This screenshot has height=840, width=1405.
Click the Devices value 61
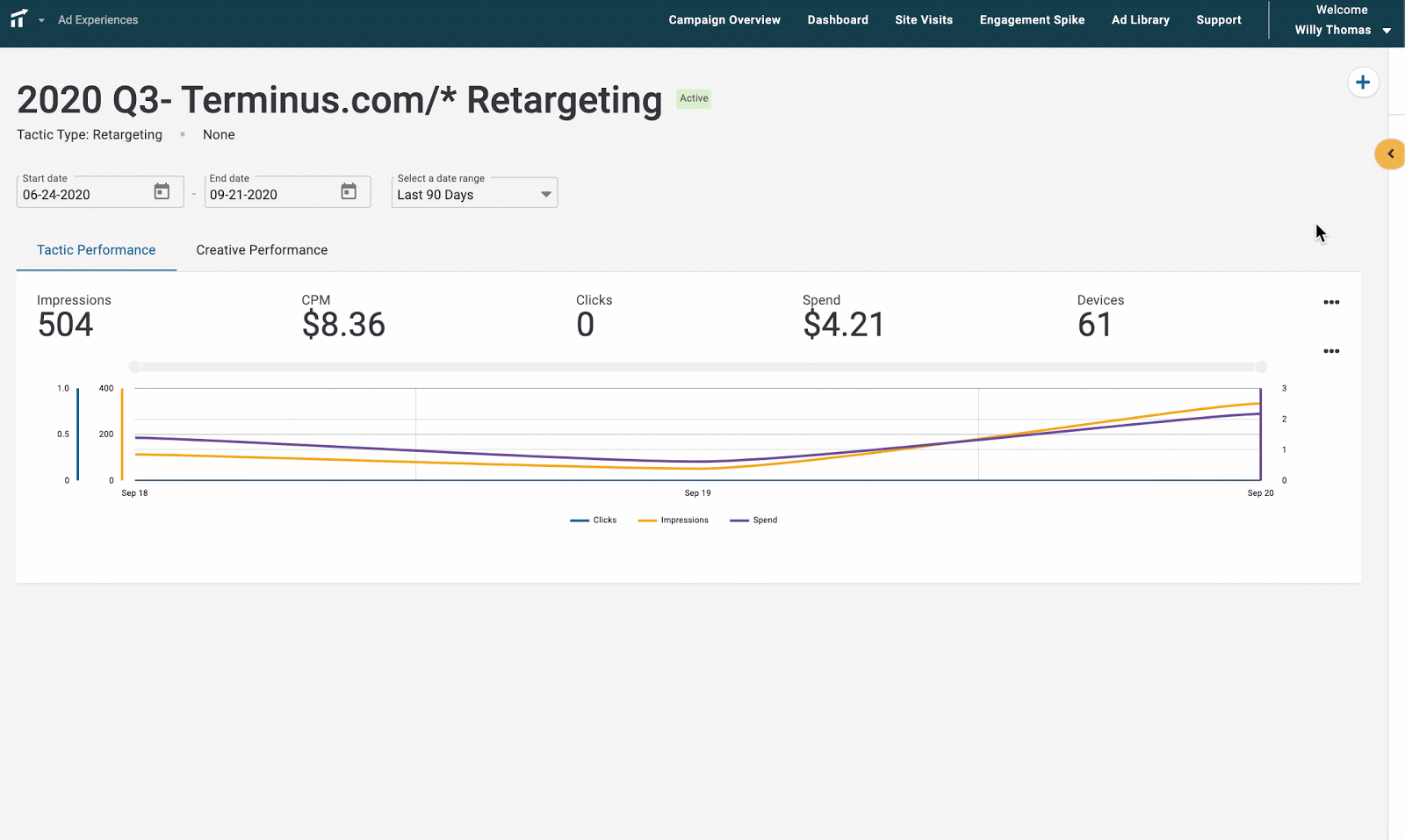[1095, 325]
